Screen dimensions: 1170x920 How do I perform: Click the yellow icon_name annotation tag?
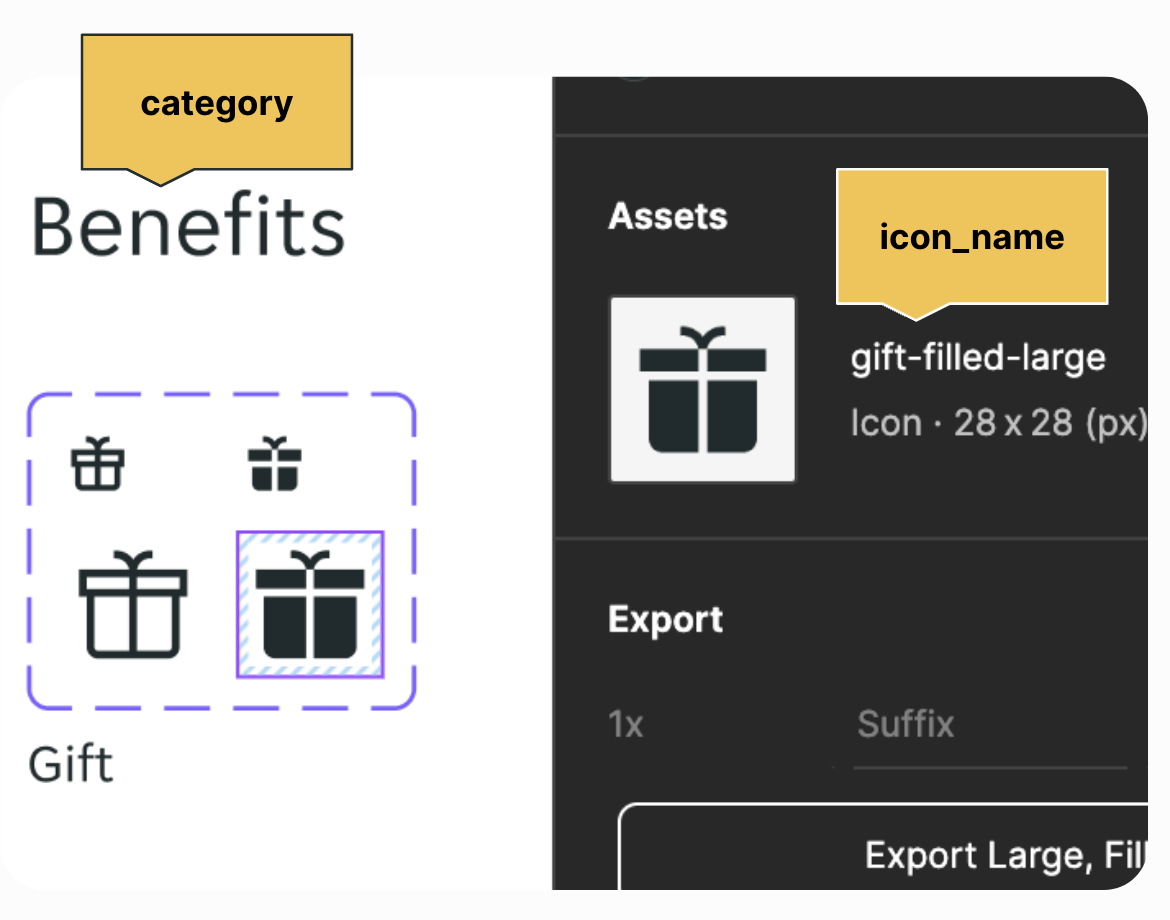pyautogui.click(x=971, y=236)
